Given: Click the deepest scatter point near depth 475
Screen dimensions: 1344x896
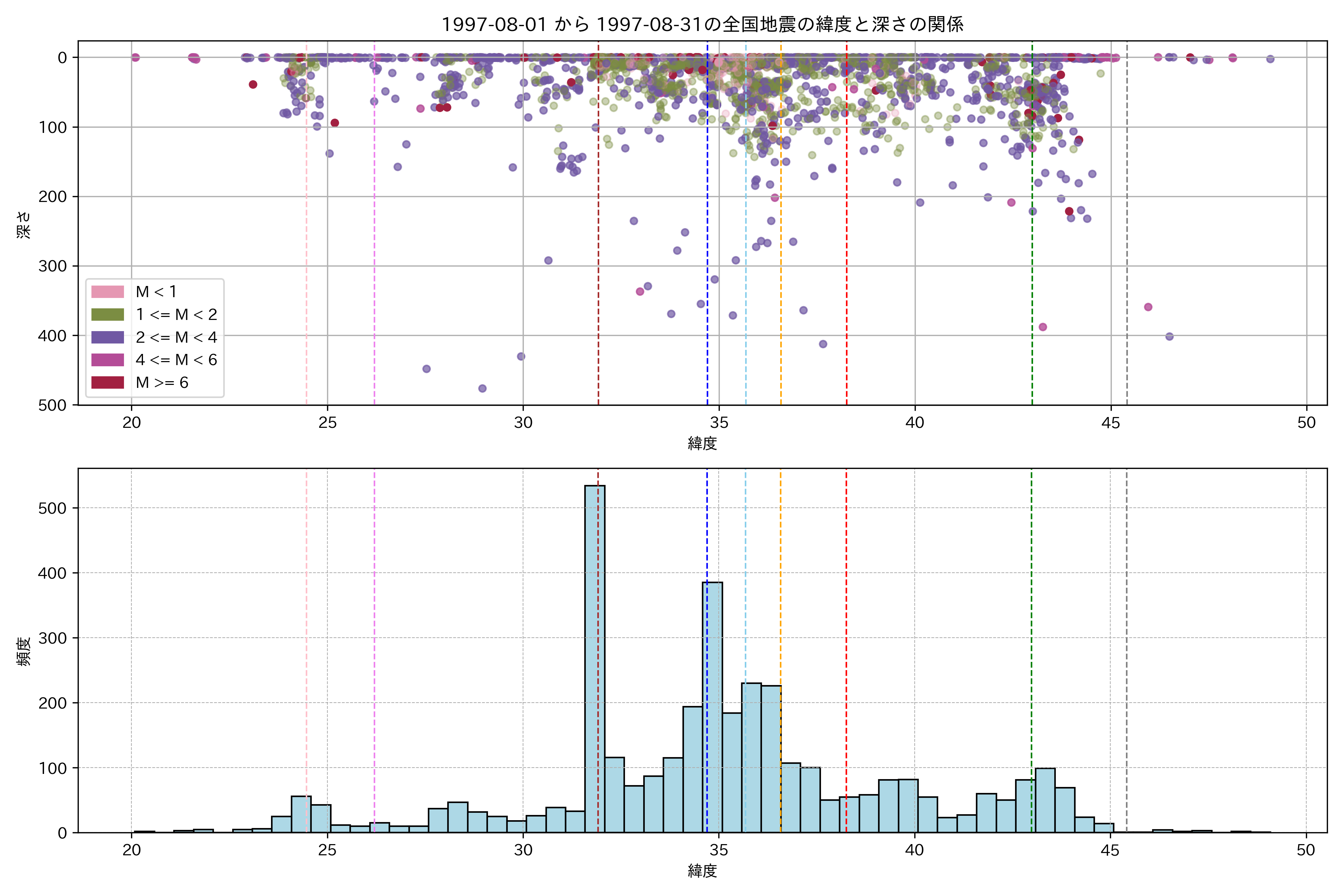Looking at the screenshot, I should 482,389.
